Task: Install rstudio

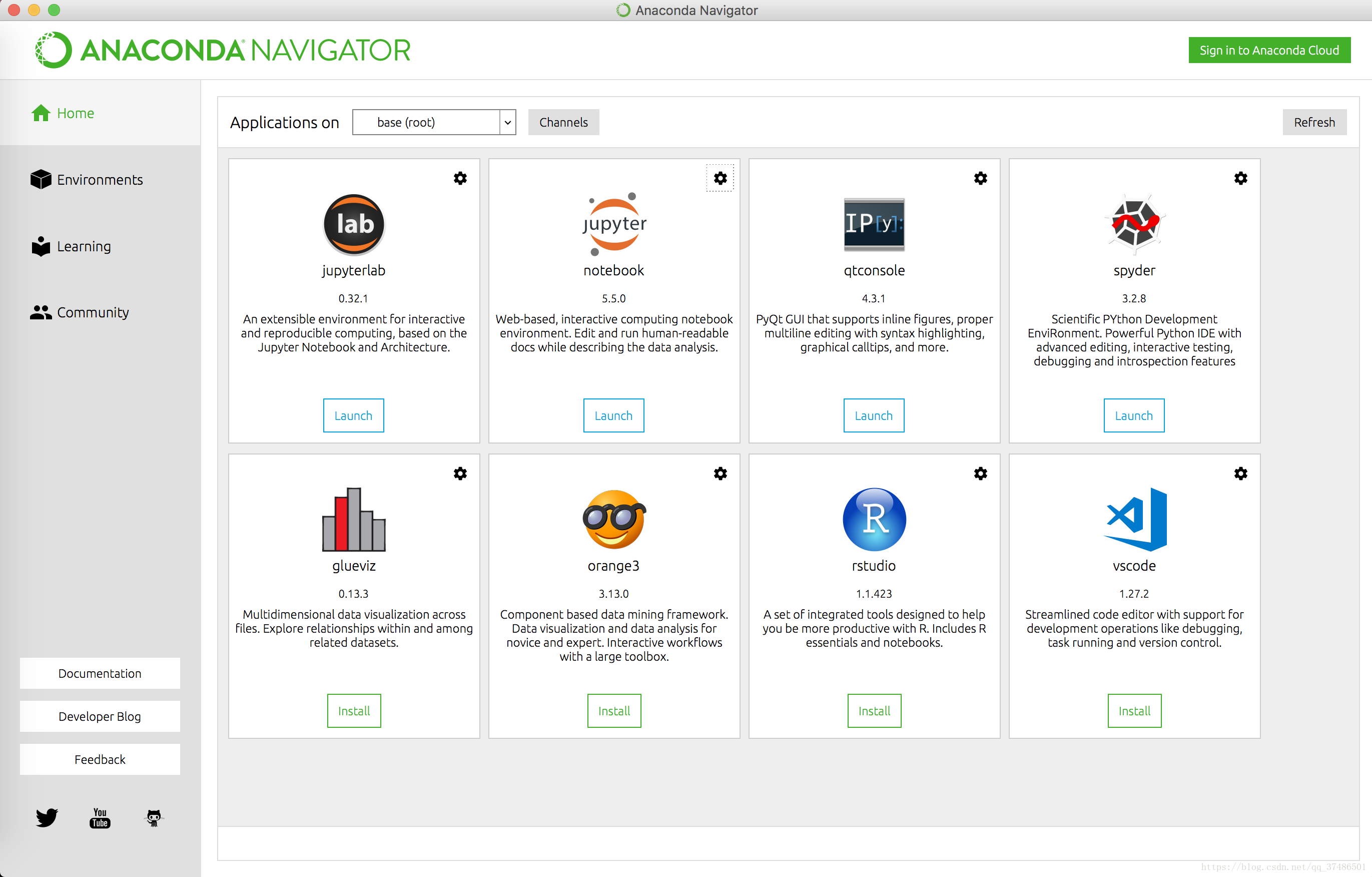Action: point(874,711)
